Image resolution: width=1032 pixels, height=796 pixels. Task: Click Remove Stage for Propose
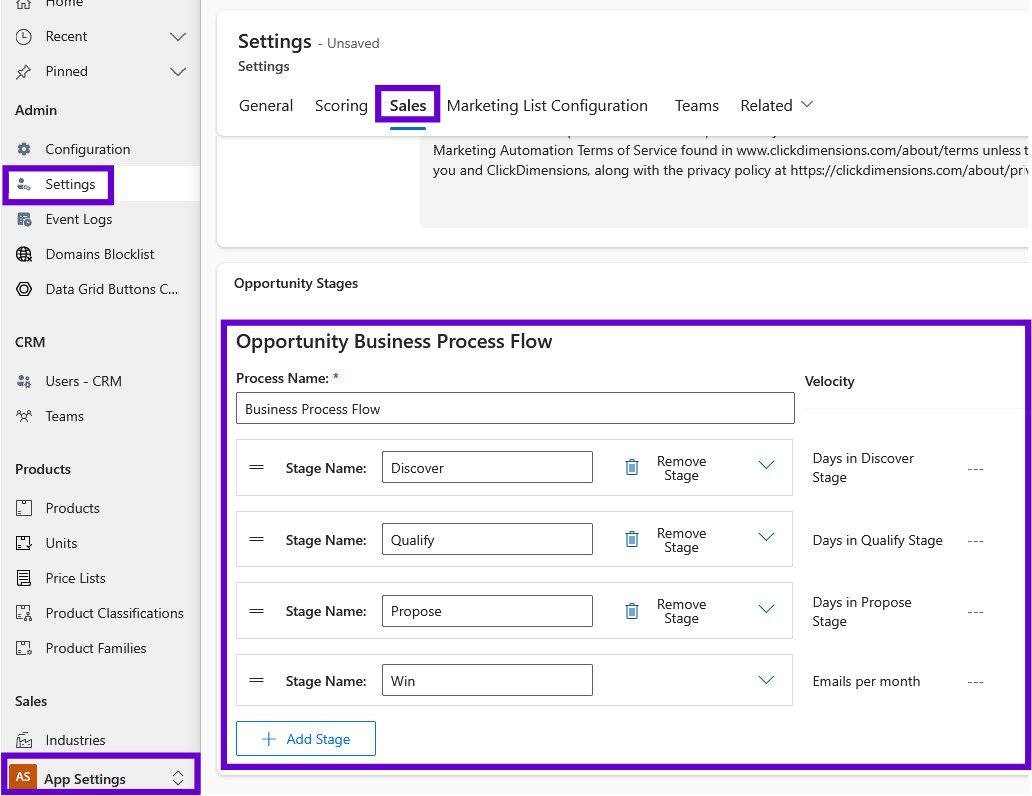tap(681, 611)
